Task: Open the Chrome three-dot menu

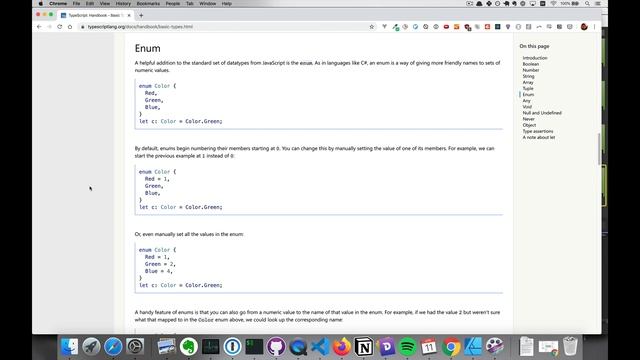Action: point(594,27)
